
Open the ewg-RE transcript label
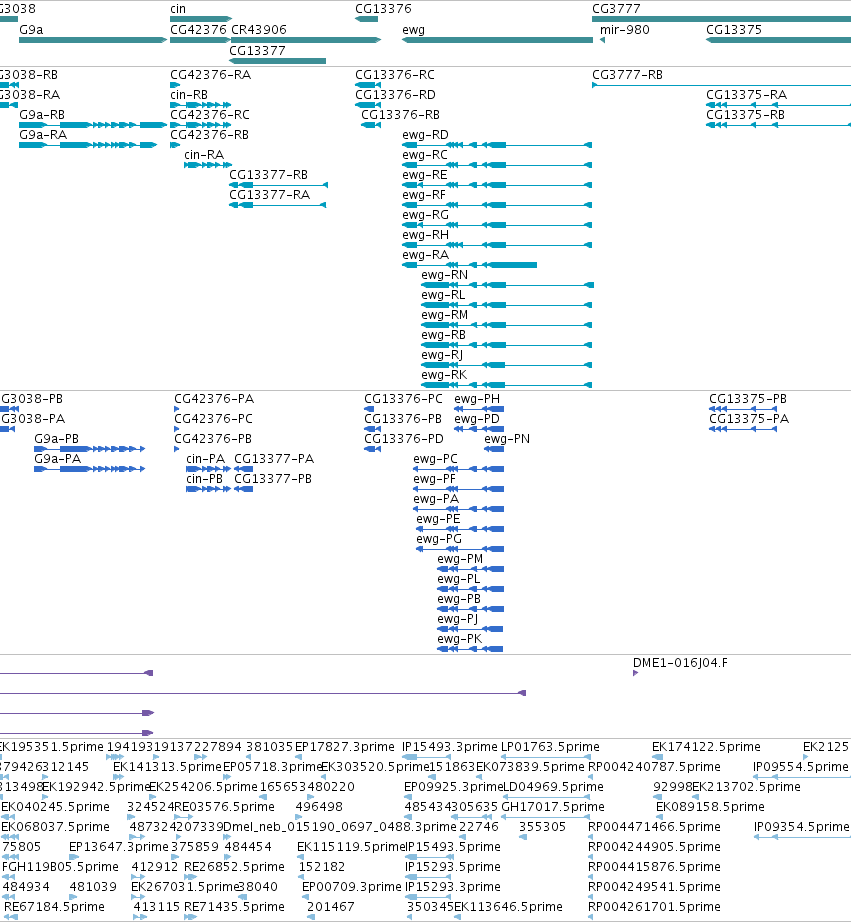pyautogui.click(x=425, y=175)
